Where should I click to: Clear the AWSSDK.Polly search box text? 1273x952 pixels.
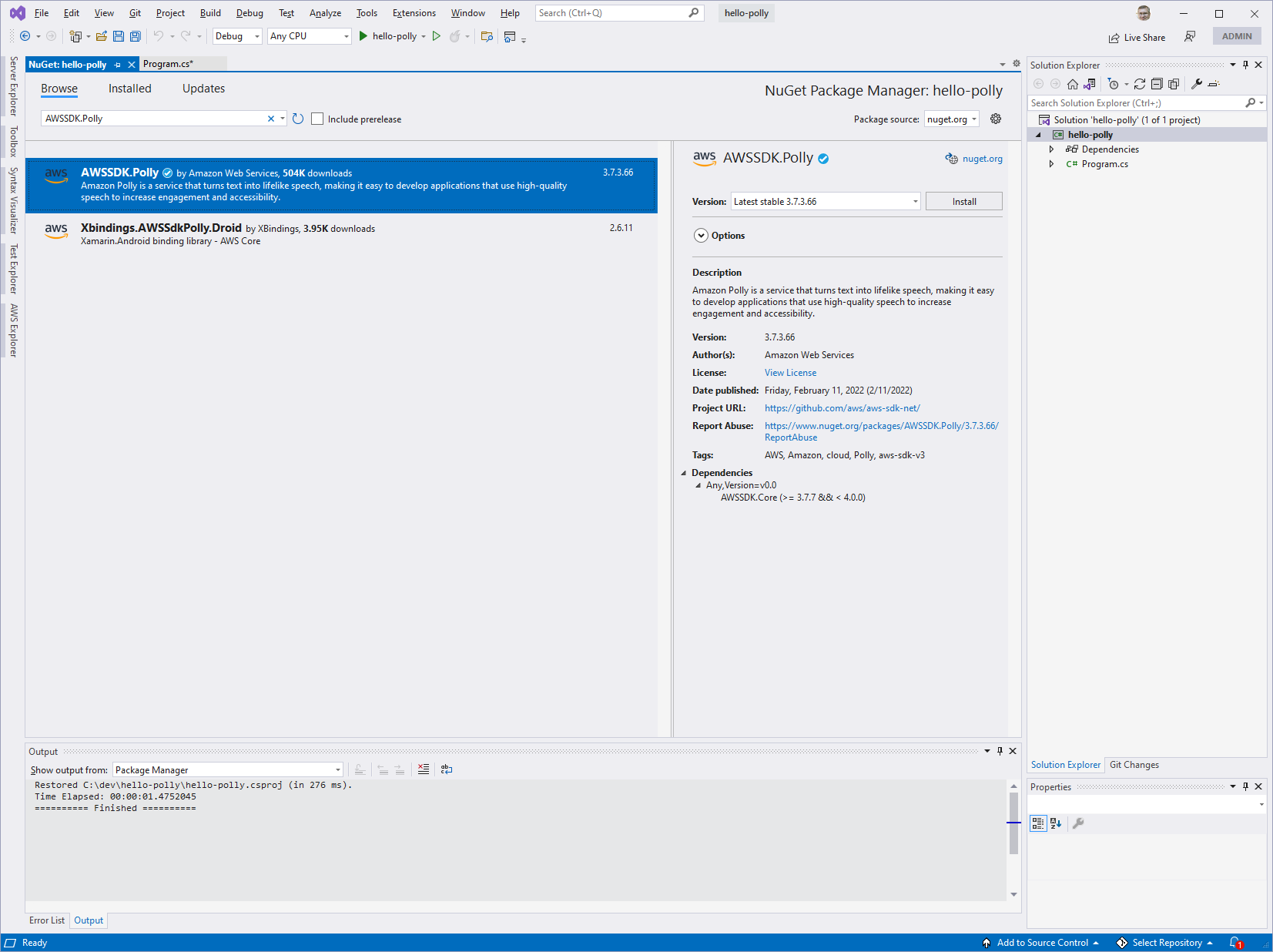tap(271, 119)
